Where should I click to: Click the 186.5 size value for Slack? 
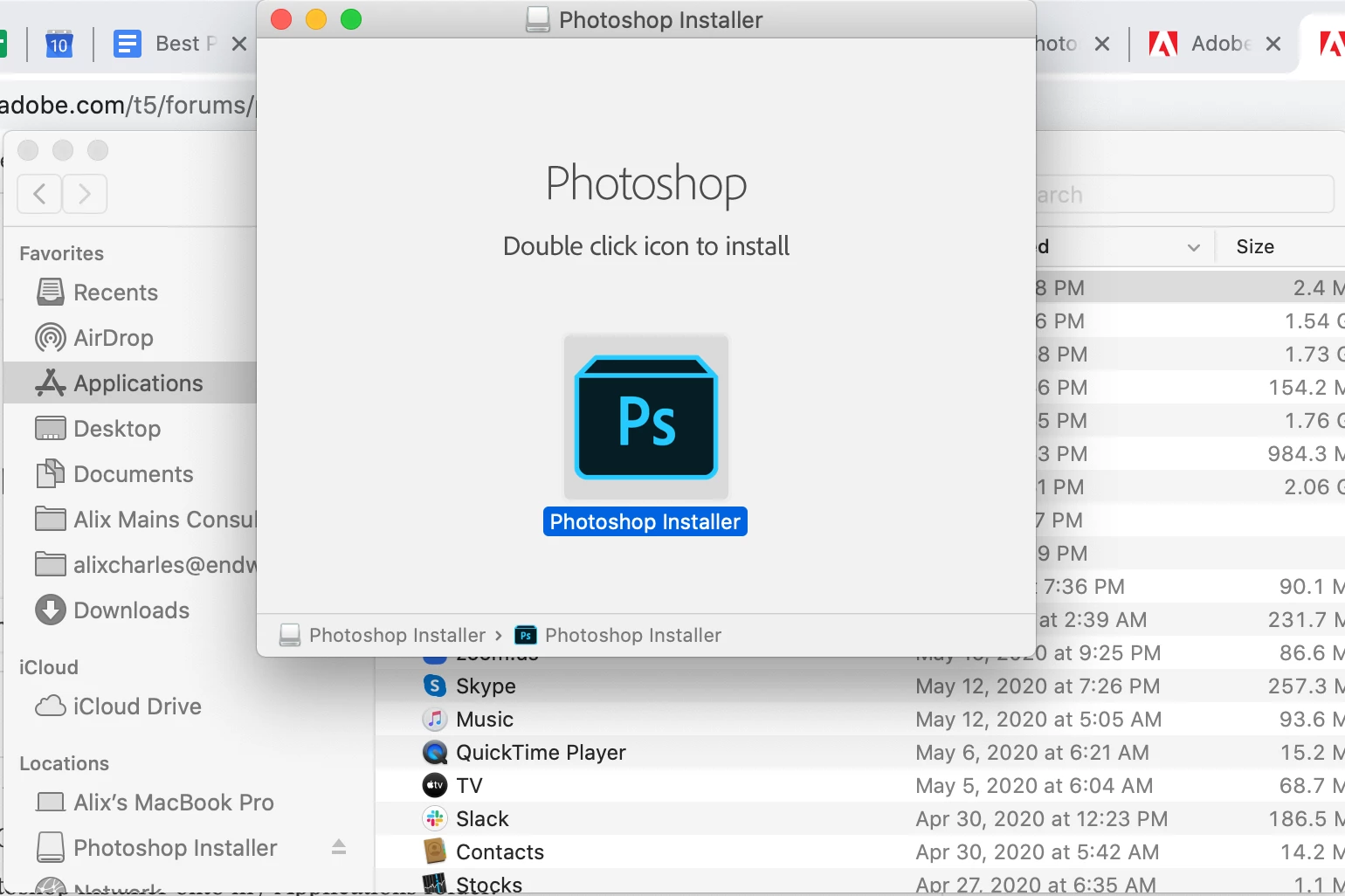click(x=1306, y=818)
